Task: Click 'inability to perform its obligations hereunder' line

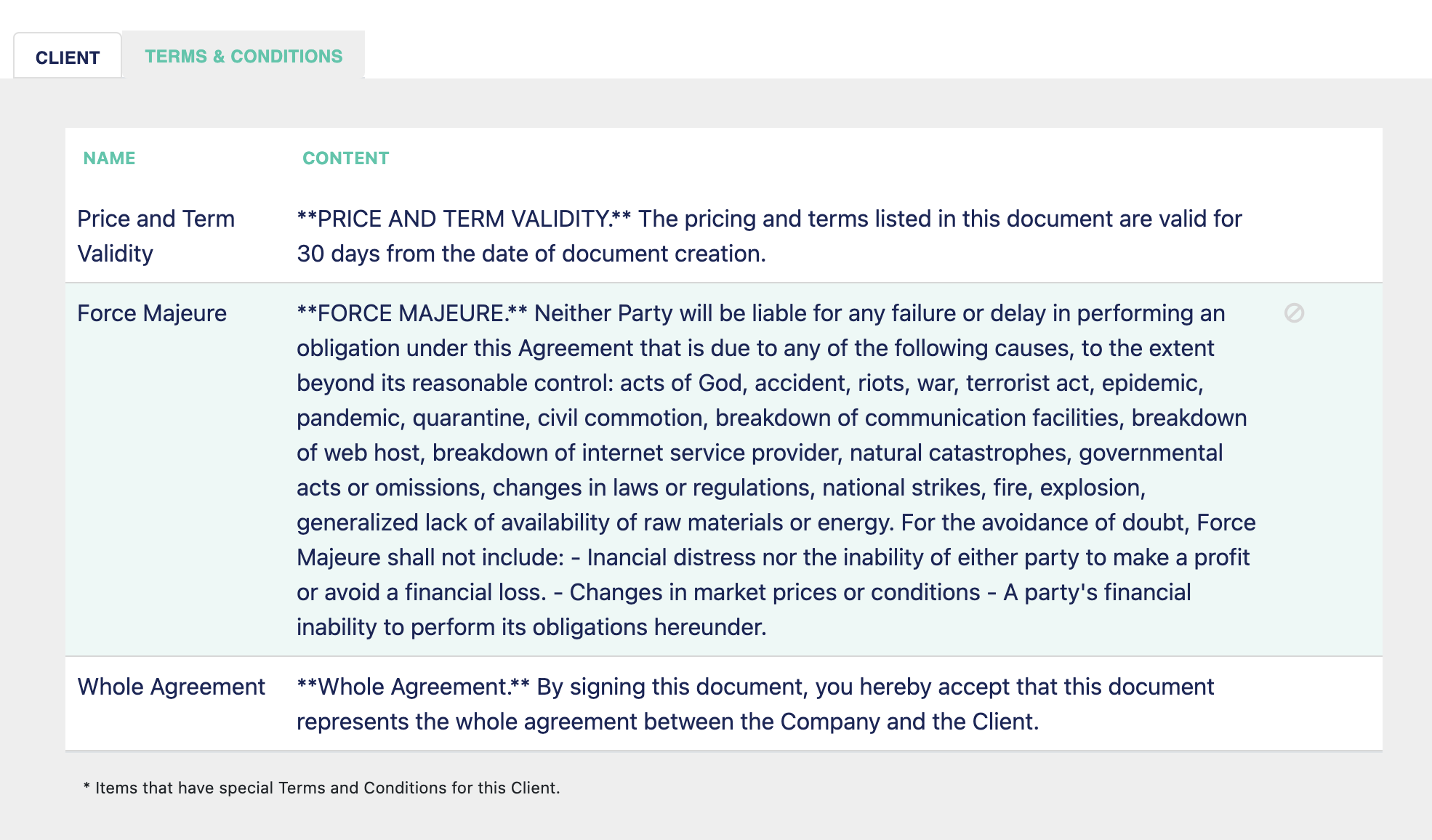Action: pyautogui.click(x=531, y=627)
